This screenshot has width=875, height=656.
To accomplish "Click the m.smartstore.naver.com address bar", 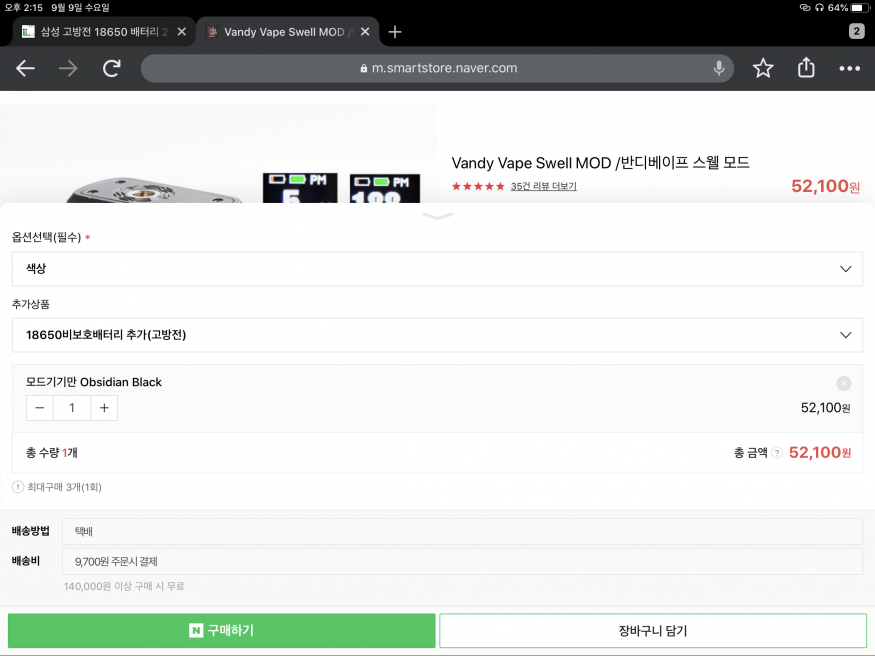I will [x=438, y=68].
